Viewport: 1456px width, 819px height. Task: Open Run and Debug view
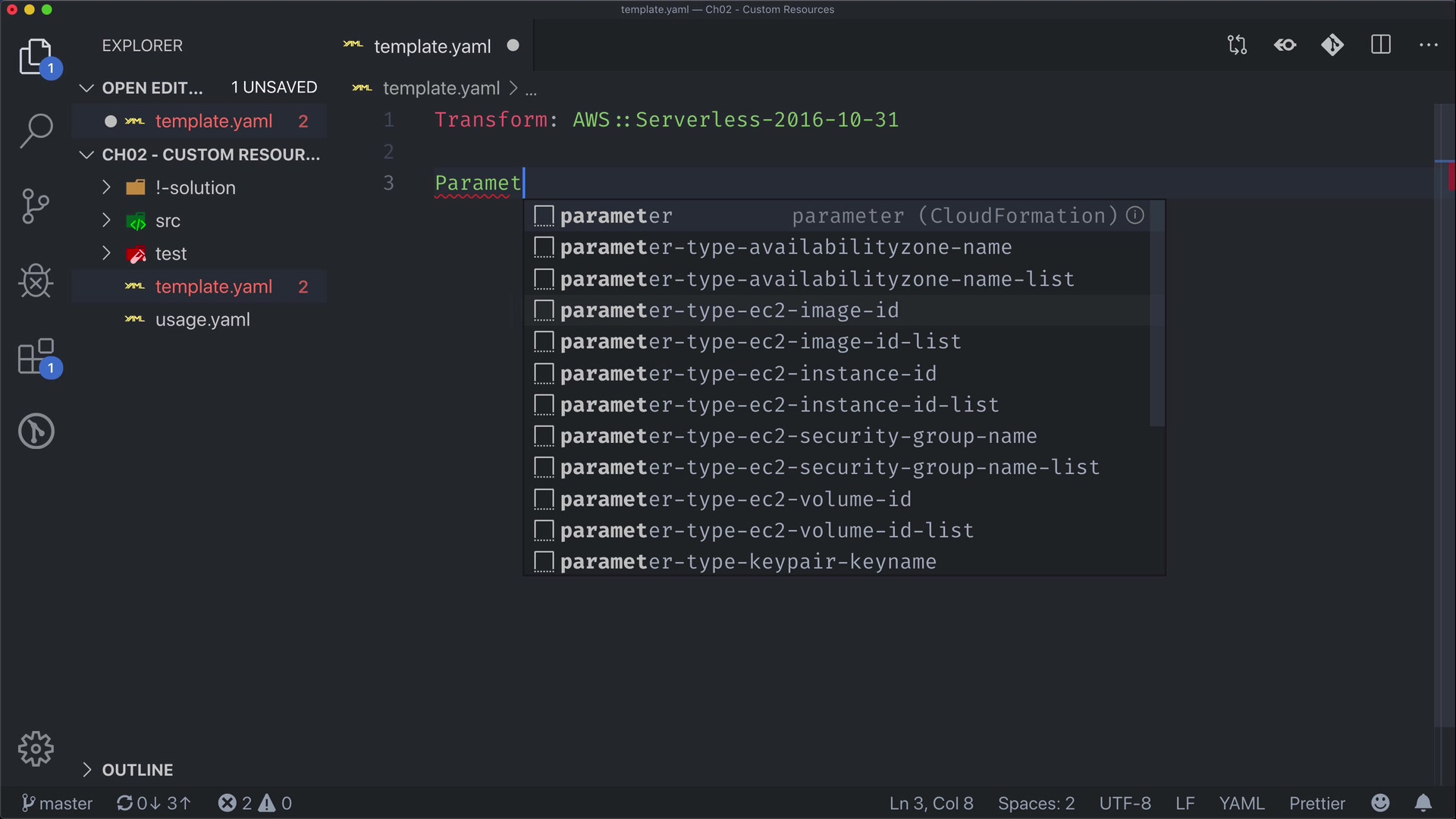[36, 281]
